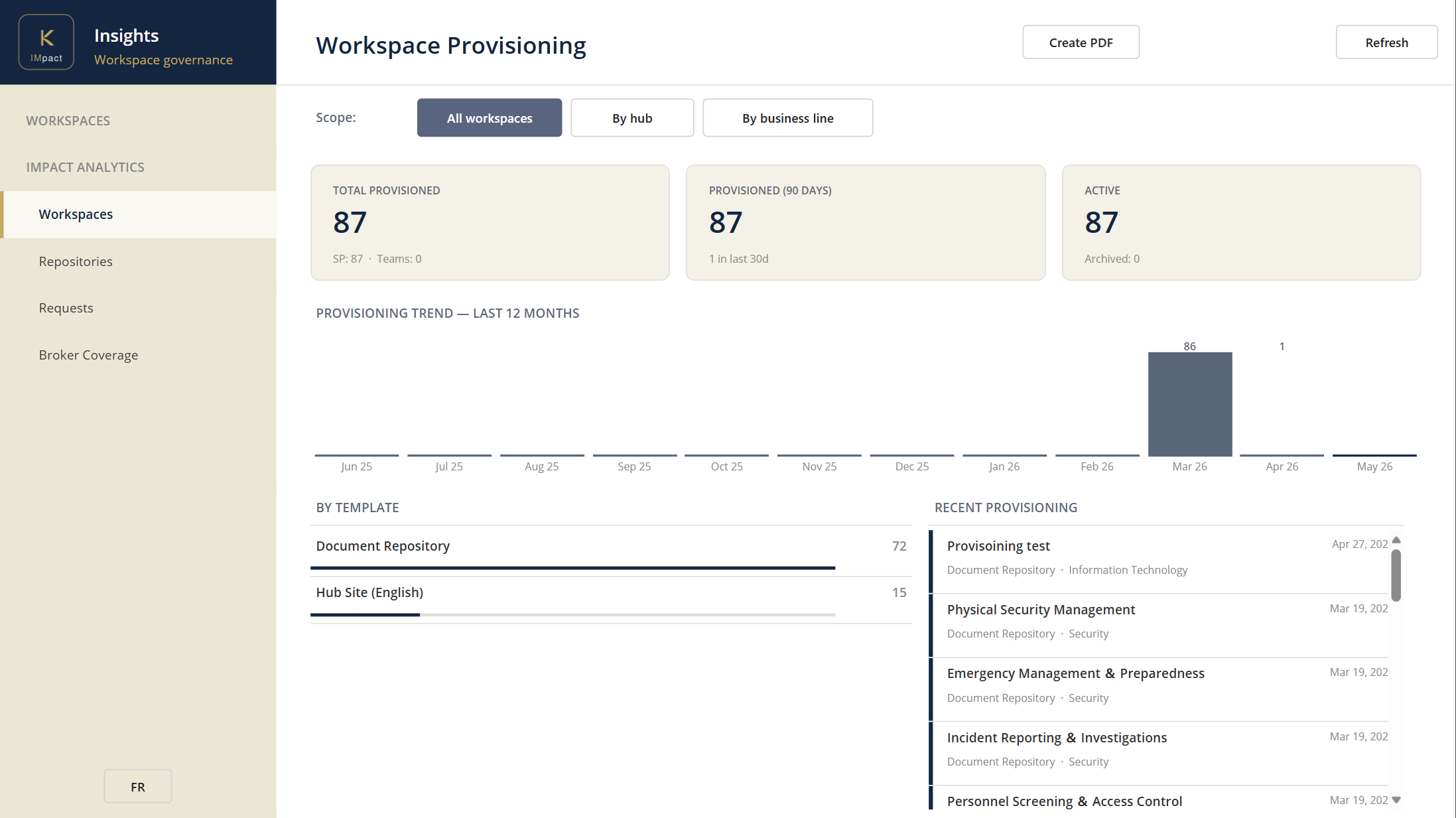Click the count 72 for Document Repository
The width and height of the screenshot is (1456, 818).
click(899, 546)
